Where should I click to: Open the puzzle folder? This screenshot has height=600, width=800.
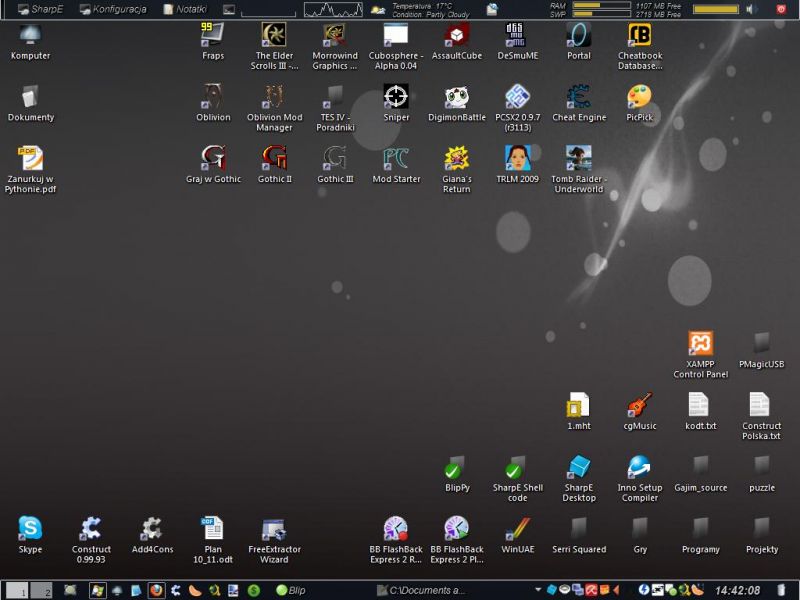tap(761, 473)
